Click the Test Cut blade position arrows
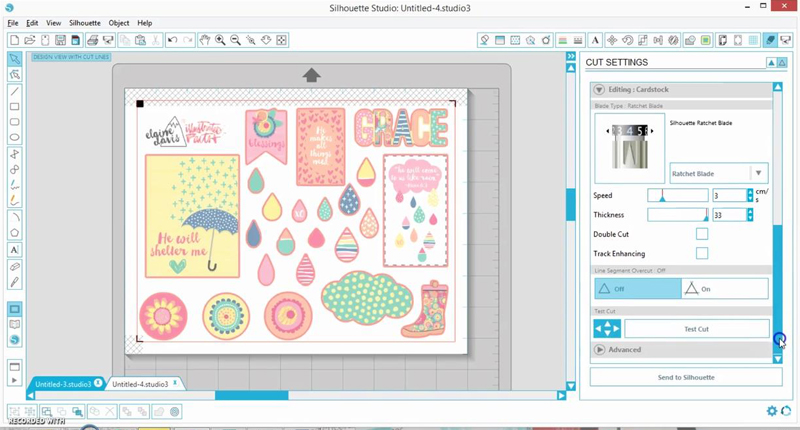 tap(607, 329)
